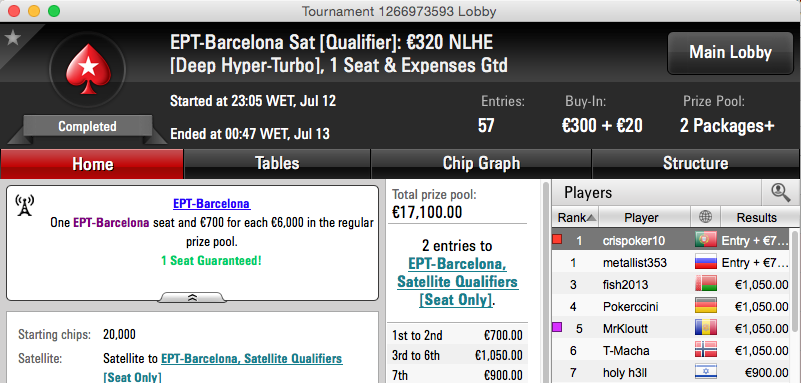Follow the blue EPT-Barcelona link
The image size is (801, 383).
(x=211, y=204)
